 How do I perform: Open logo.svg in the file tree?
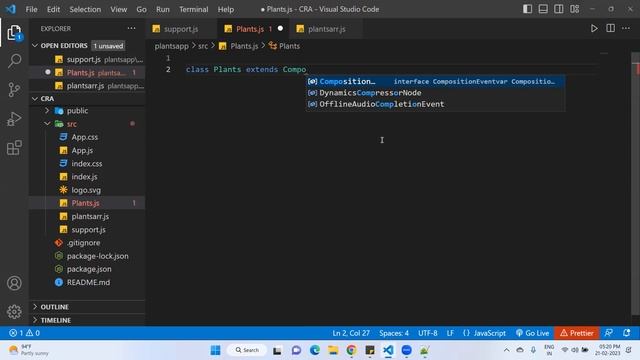pos(87,190)
